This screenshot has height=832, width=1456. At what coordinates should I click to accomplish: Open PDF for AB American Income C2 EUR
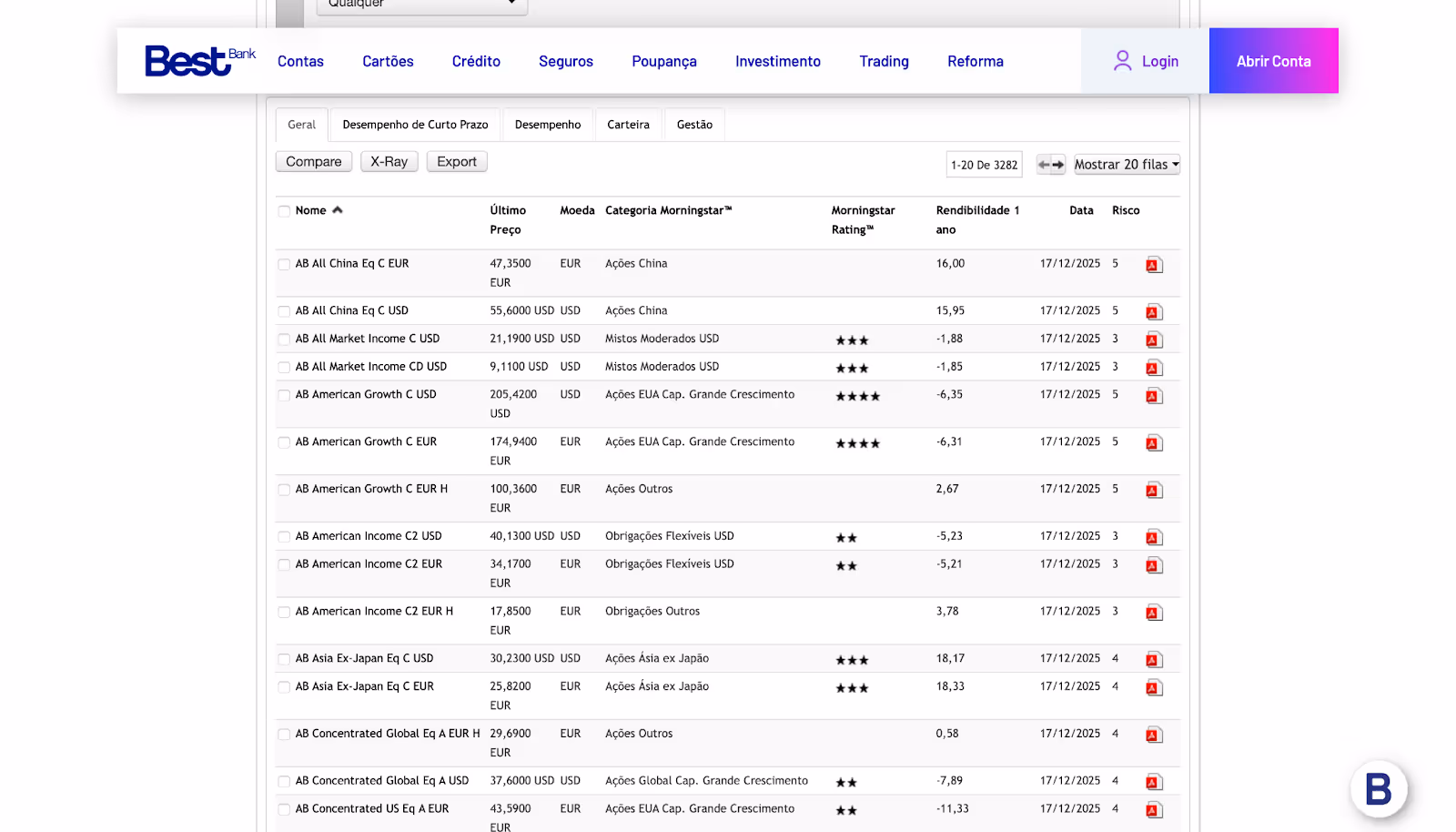[x=1154, y=565]
